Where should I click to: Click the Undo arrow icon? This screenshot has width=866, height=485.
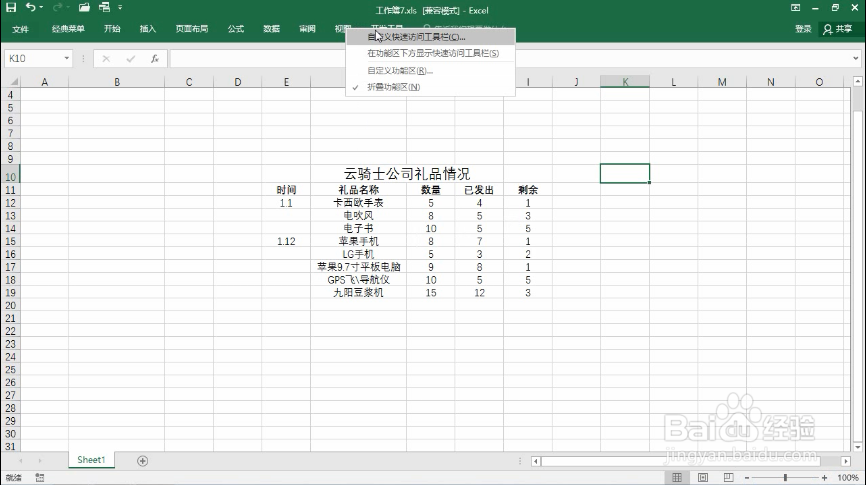pyautogui.click(x=31, y=7)
